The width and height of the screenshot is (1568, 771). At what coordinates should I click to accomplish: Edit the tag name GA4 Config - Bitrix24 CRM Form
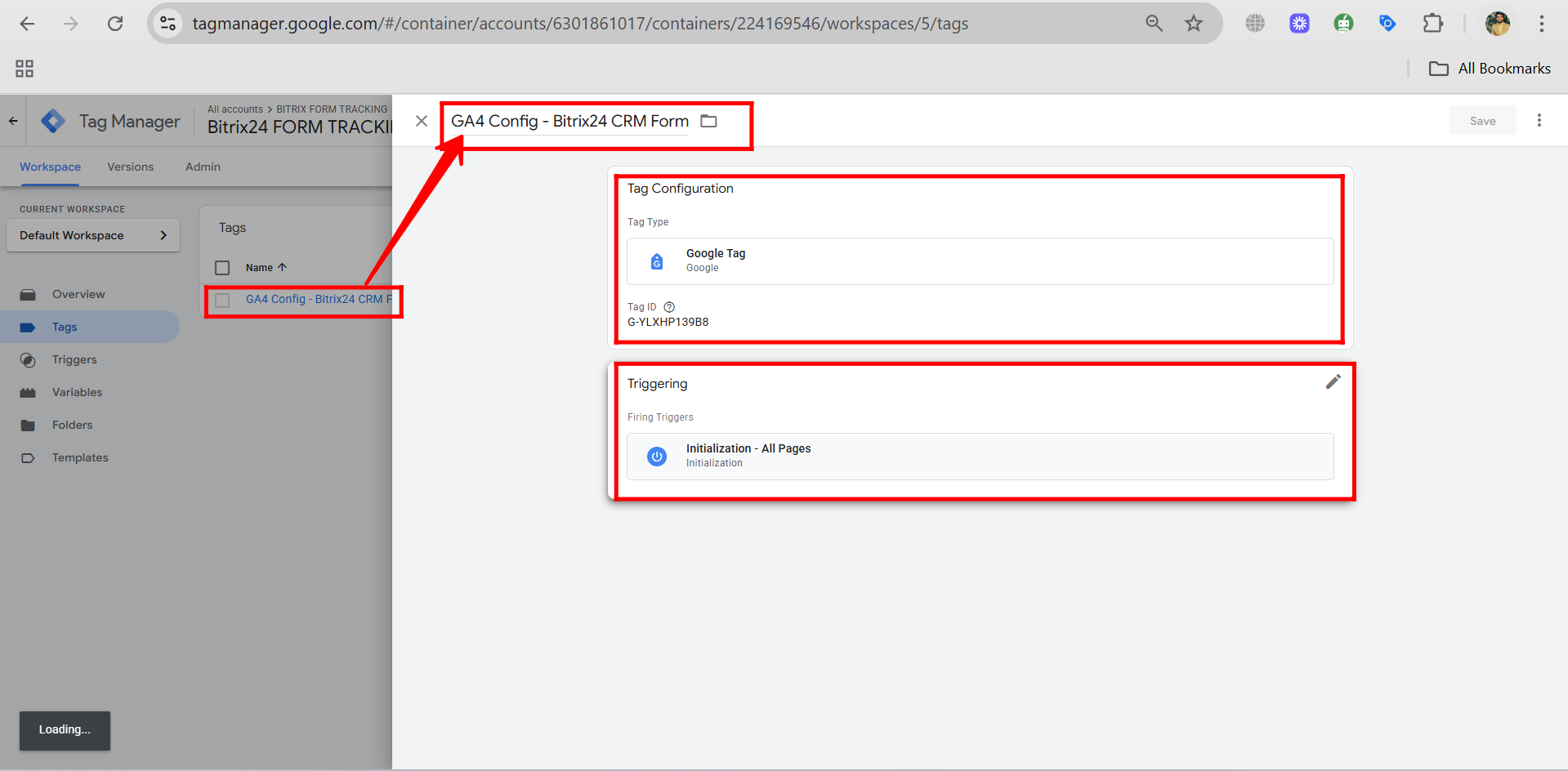tap(570, 121)
